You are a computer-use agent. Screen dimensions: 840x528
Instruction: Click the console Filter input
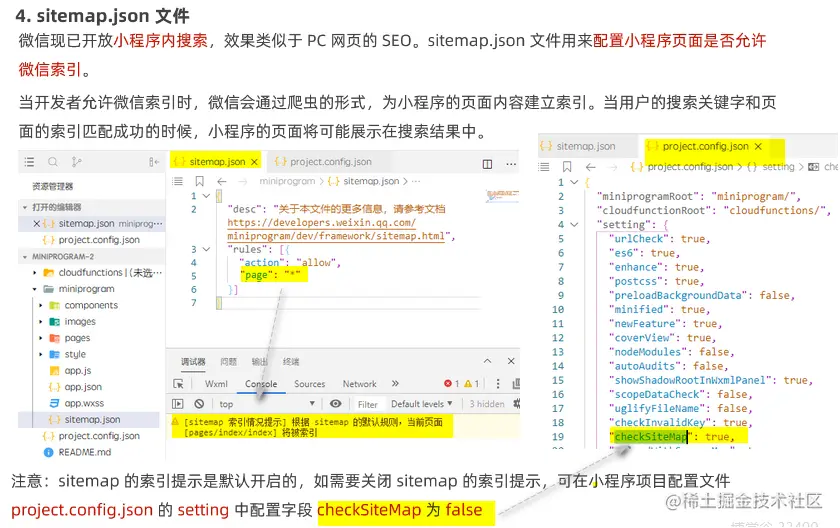click(368, 404)
